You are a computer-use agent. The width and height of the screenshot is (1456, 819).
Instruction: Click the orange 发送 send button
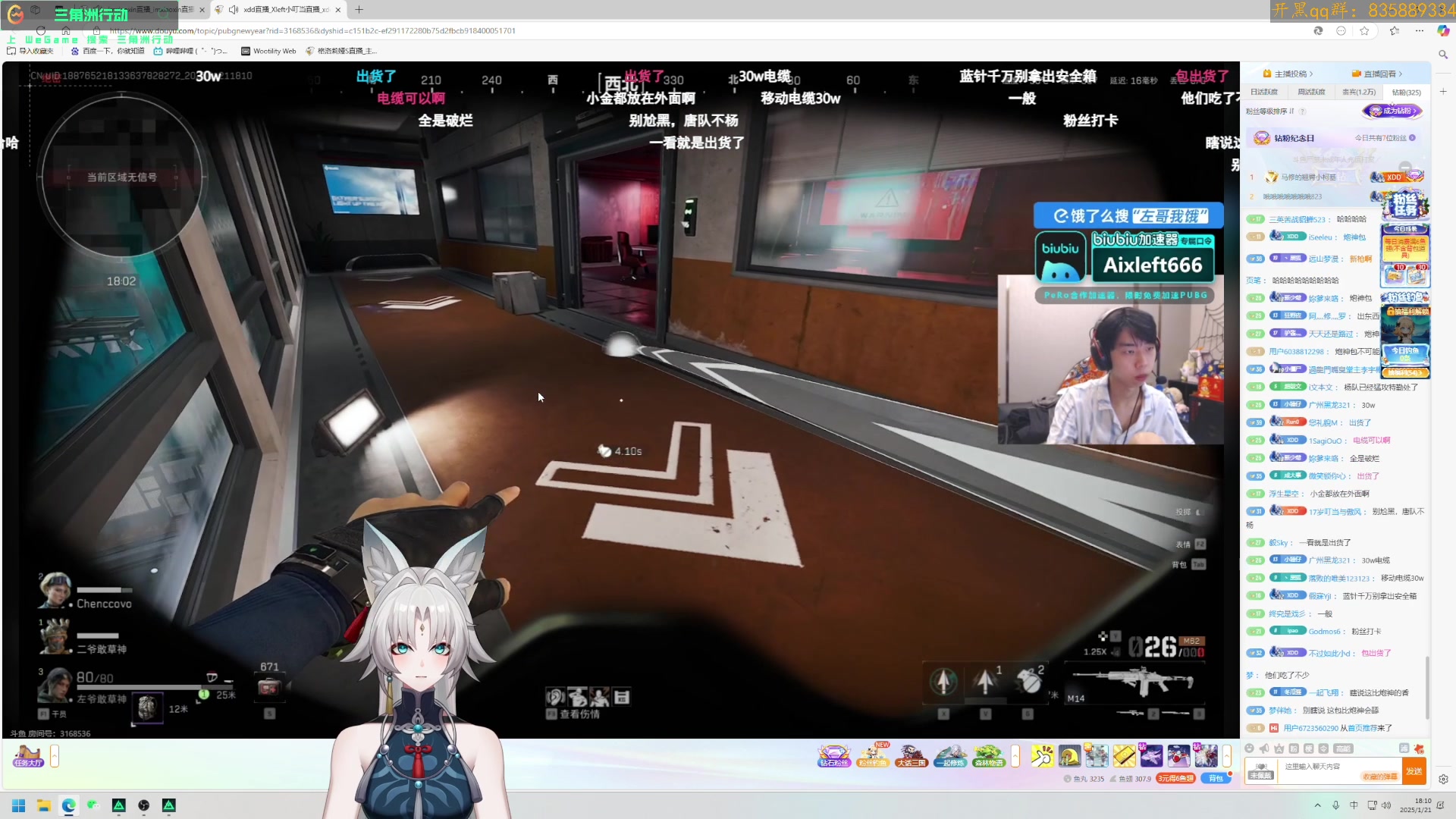pyautogui.click(x=1414, y=771)
